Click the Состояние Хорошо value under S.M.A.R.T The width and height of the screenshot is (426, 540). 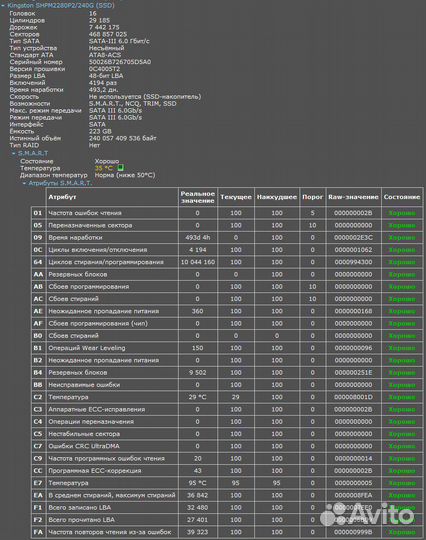click(107, 161)
